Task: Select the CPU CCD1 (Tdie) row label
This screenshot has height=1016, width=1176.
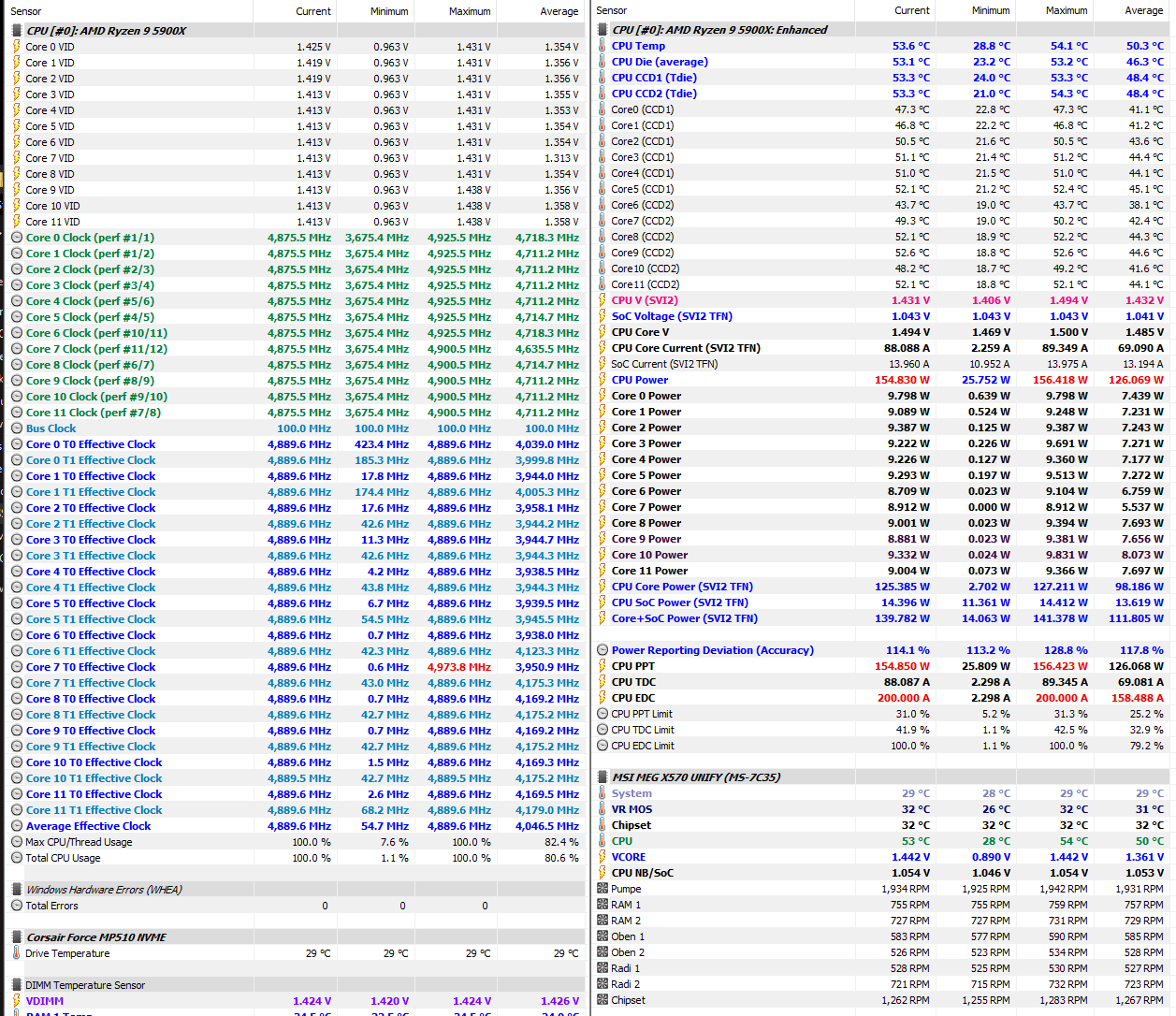Action: click(x=654, y=78)
